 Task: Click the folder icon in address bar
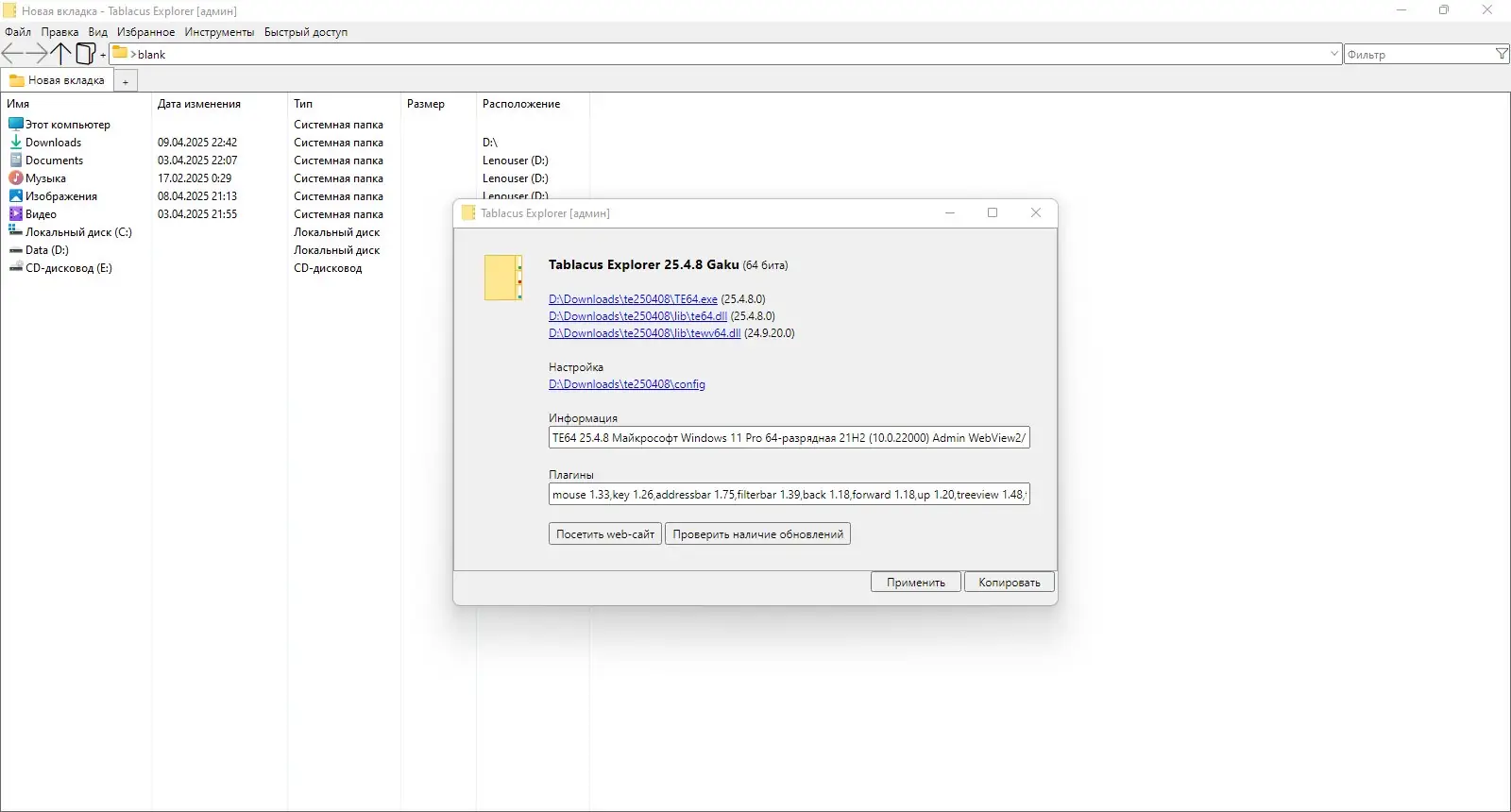pos(120,53)
